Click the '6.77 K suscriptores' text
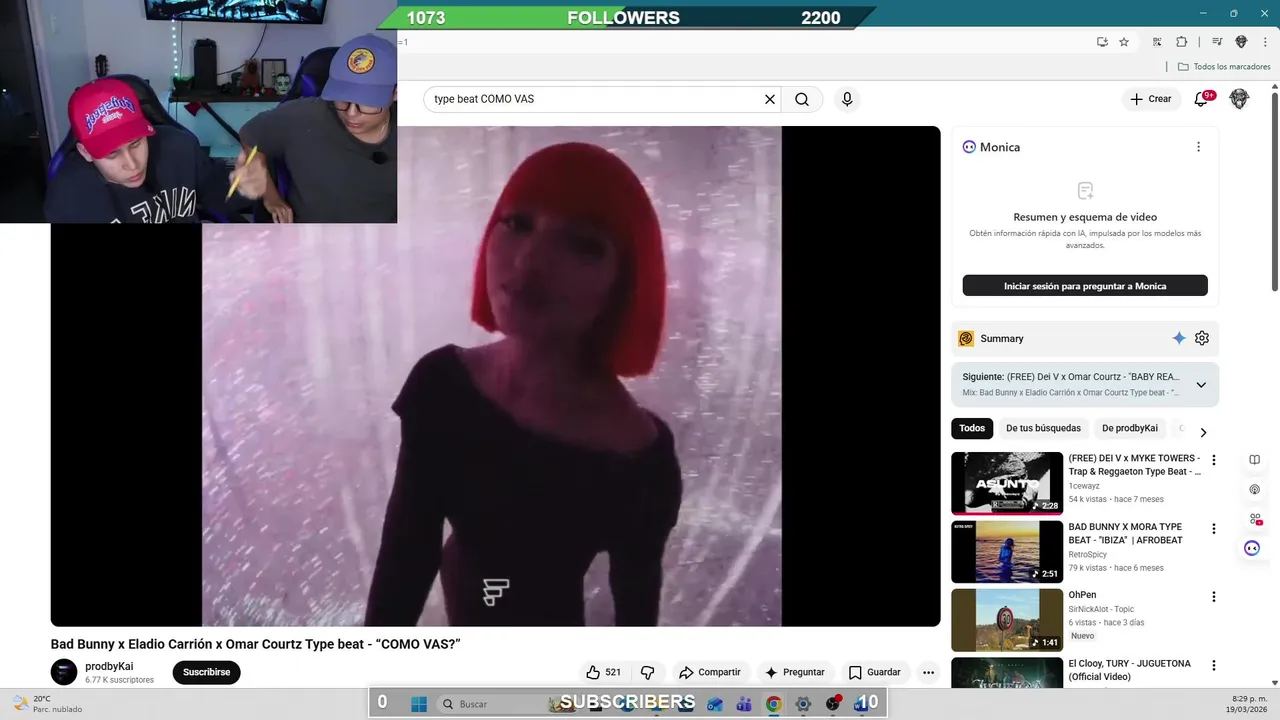This screenshot has width=1280, height=720. tap(119, 680)
